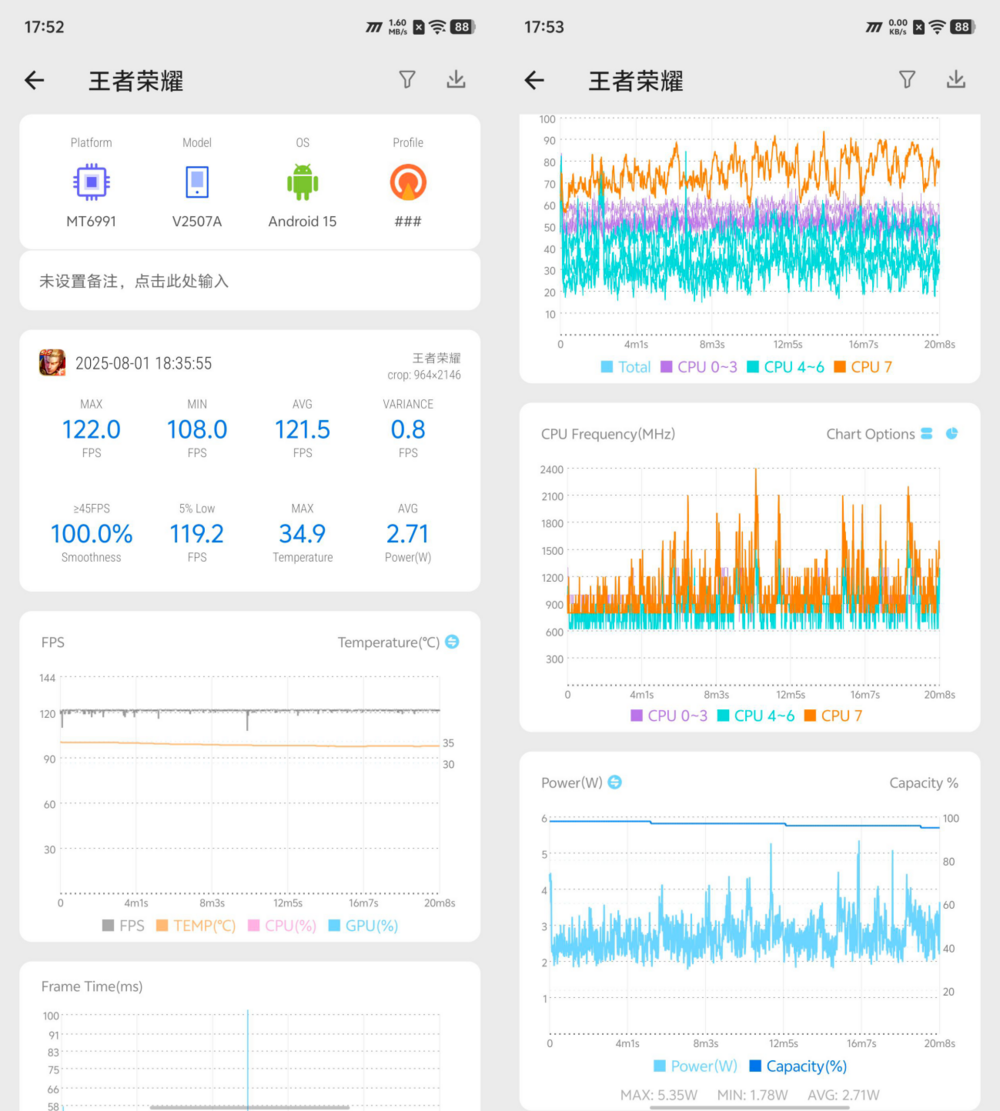Tap battery 88 indicator in right status bar
The width and height of the screenshot is (1000, 1111).
(962, 27)
